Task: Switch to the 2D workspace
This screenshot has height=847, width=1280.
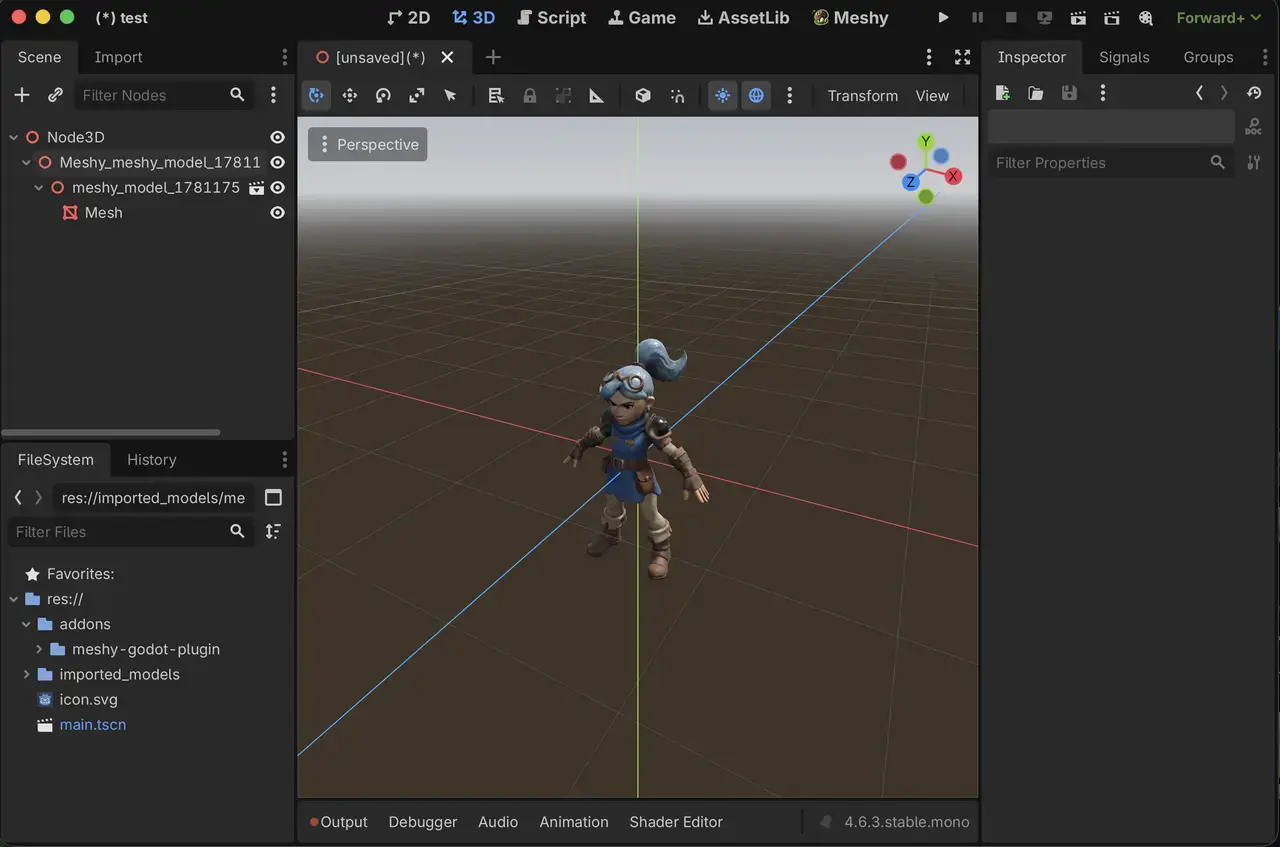Action: click(408, 18)
